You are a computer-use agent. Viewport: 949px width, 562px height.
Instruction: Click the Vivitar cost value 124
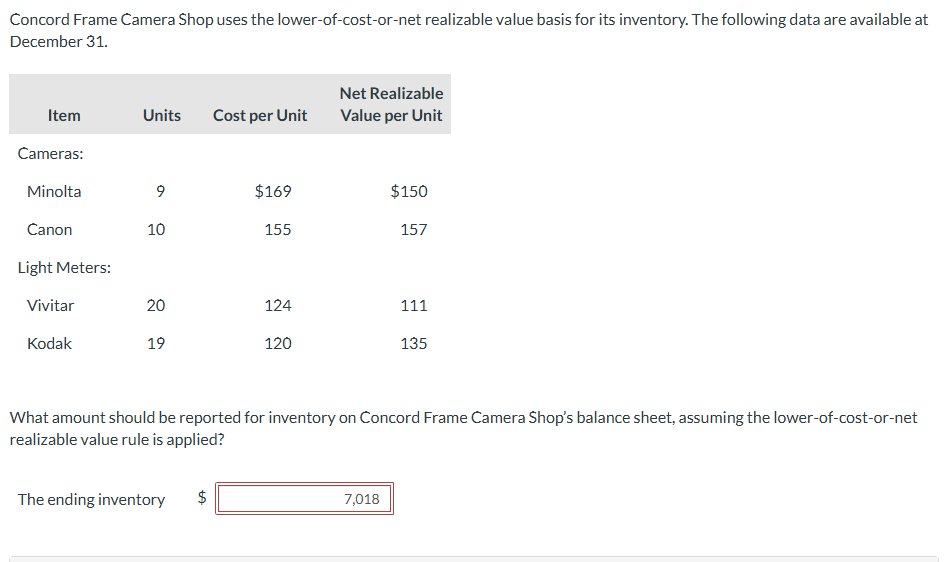point(278,305)
